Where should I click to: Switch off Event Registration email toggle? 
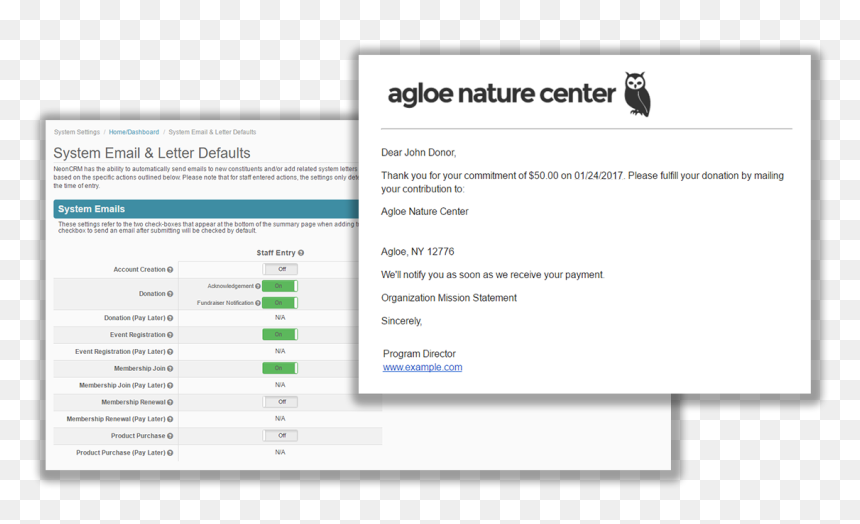point(280,335)
